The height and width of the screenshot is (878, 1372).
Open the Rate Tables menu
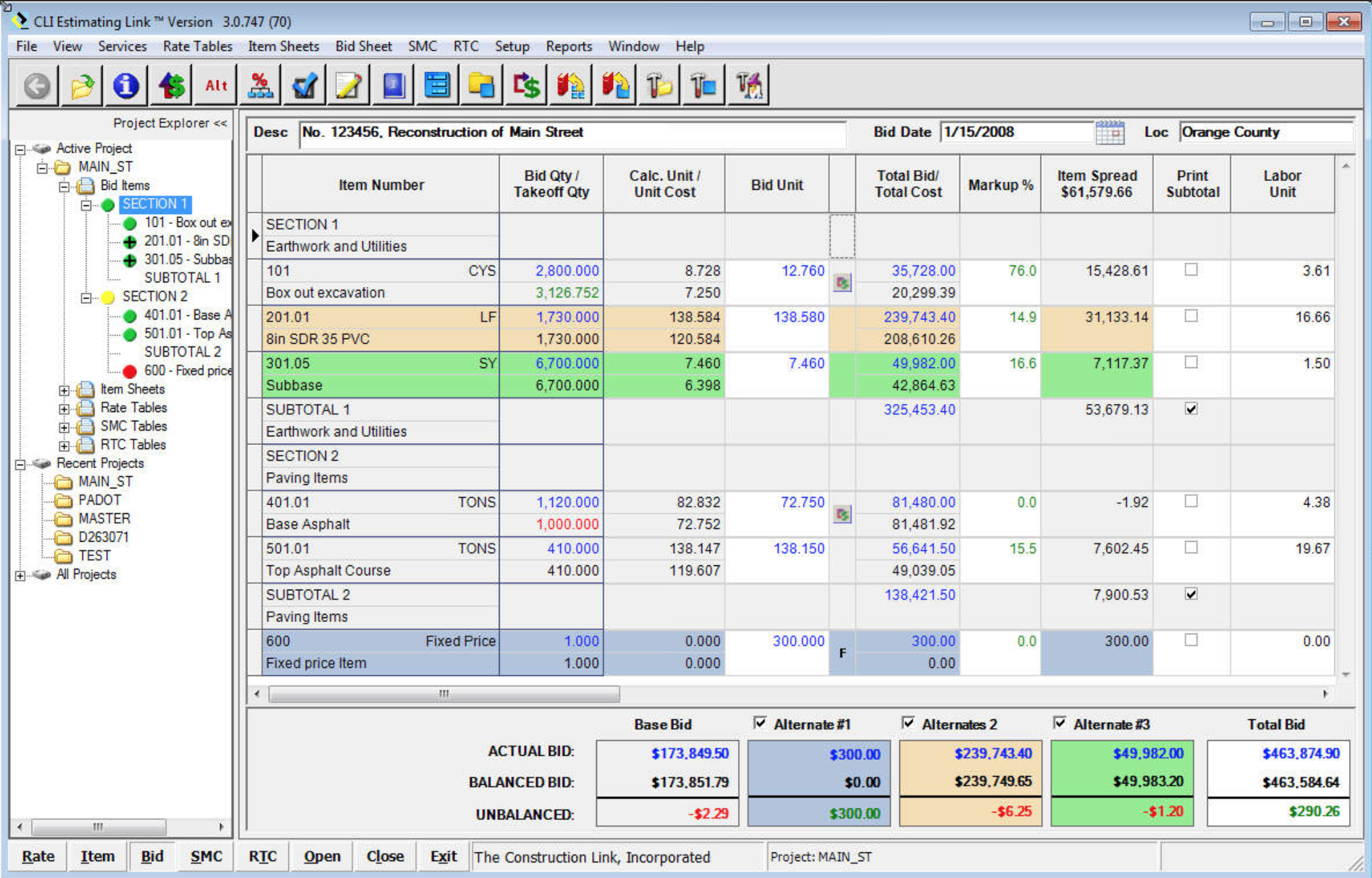coord(197,47)
